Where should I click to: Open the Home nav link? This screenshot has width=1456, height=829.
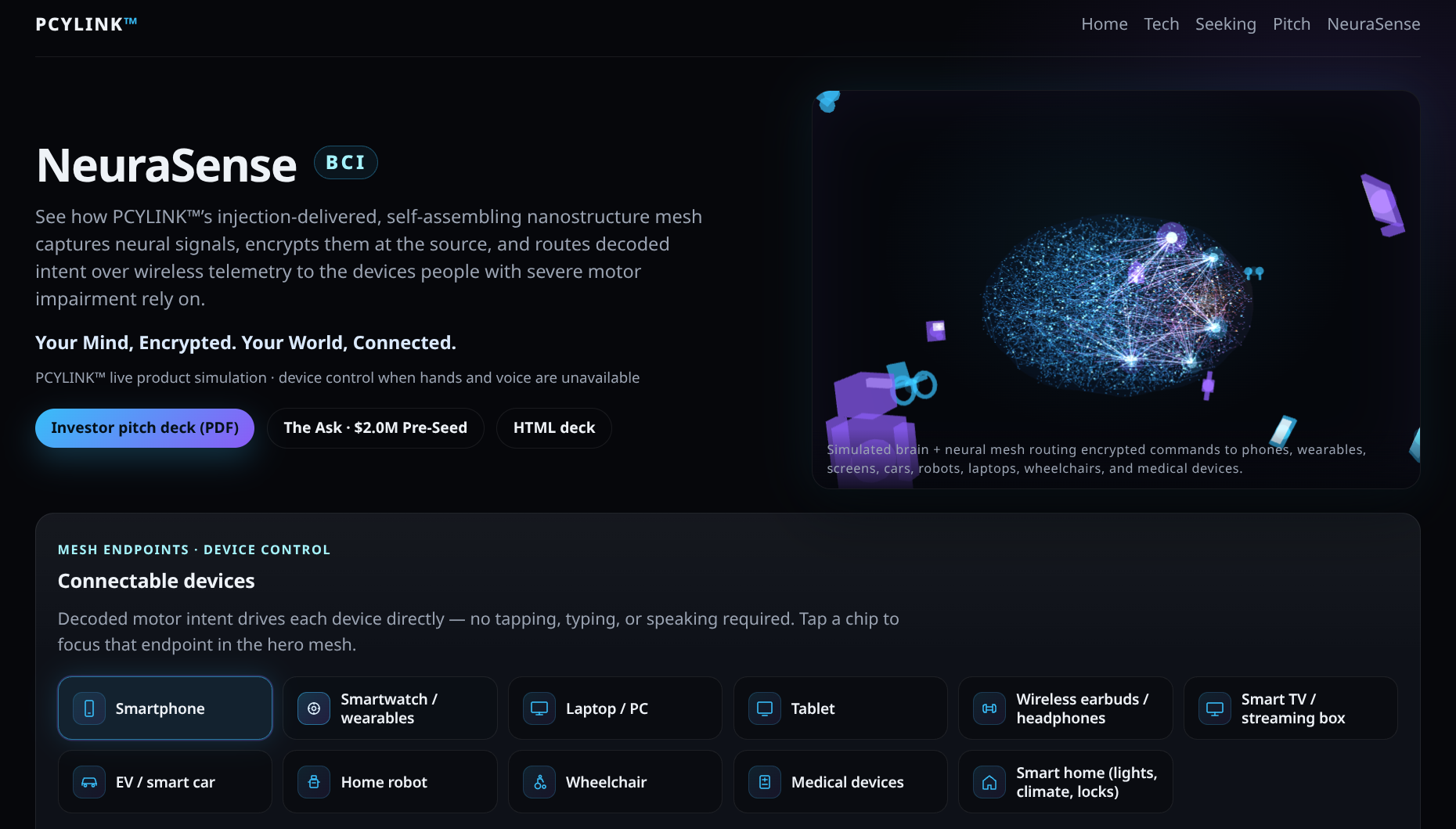pos(1105,24)
